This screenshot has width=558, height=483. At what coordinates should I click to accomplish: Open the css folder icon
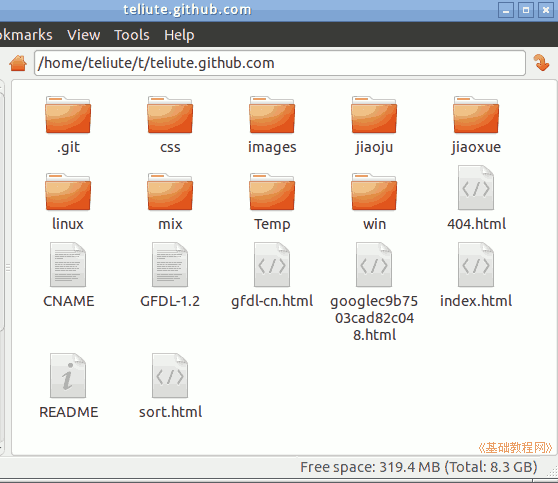170,114
